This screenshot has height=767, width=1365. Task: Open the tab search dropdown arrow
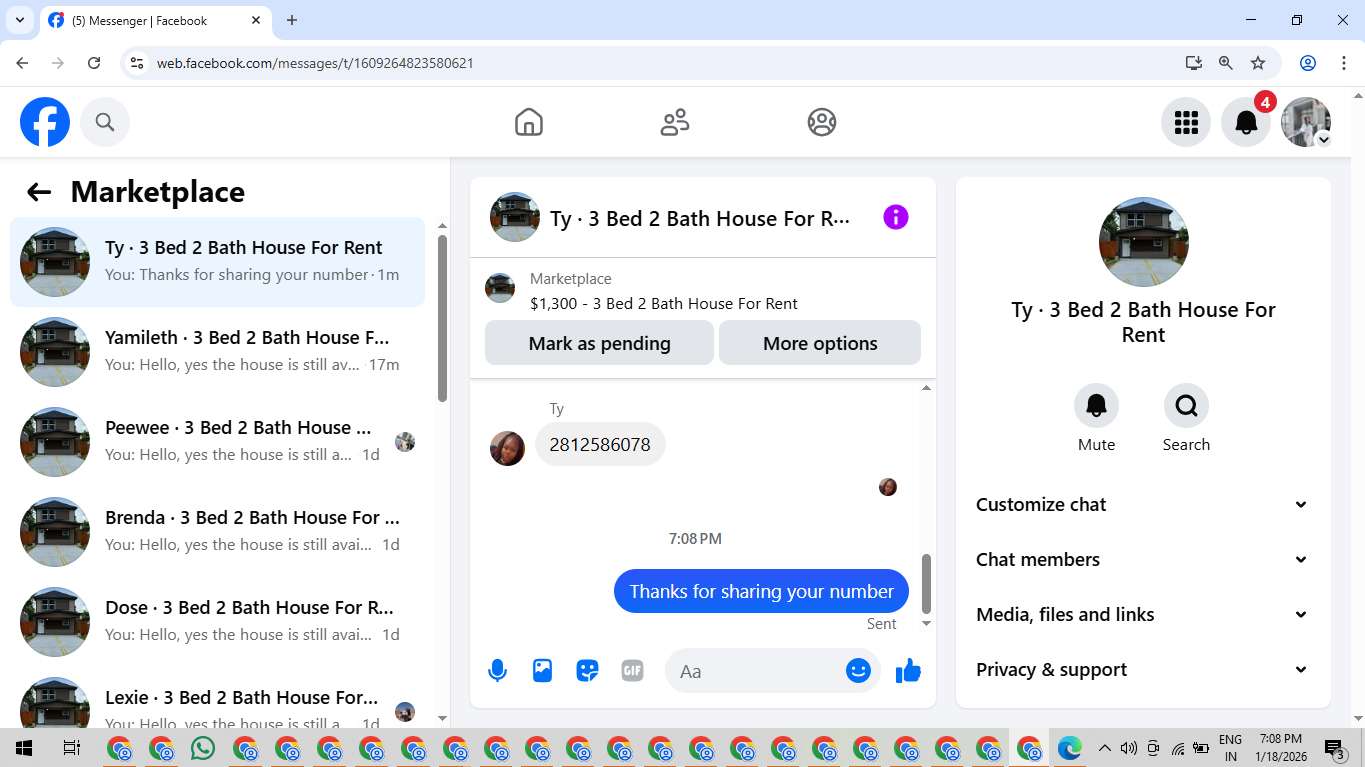[x=18, y=20]
